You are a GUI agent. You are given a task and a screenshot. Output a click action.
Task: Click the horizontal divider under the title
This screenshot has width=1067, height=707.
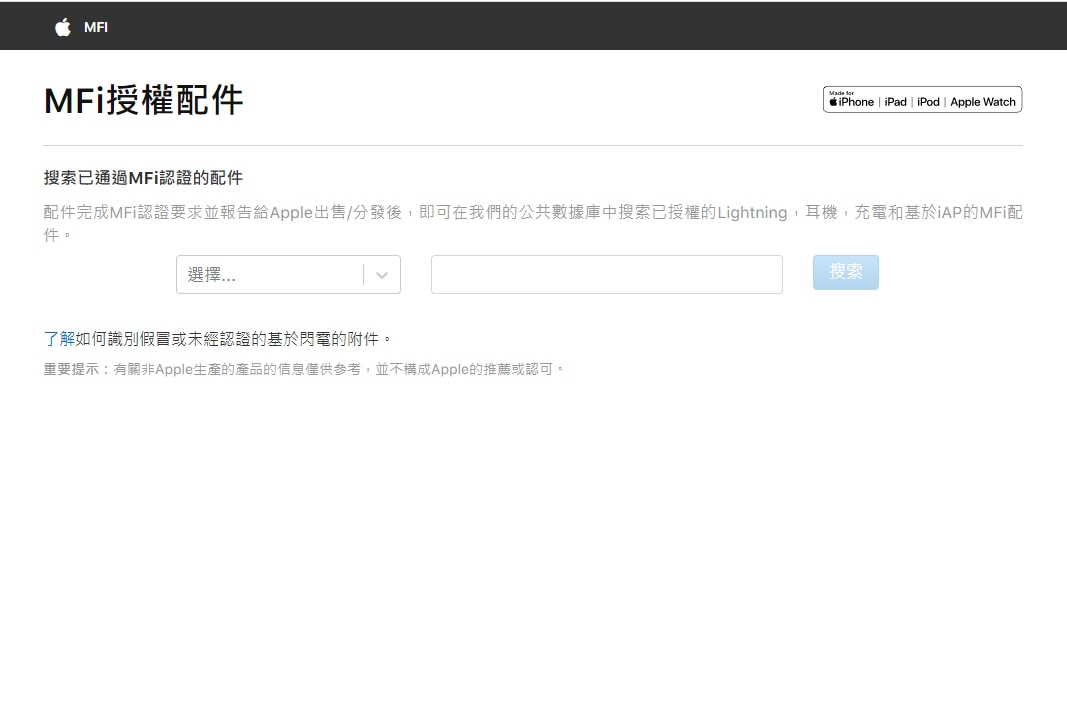(x=533, y=145)
